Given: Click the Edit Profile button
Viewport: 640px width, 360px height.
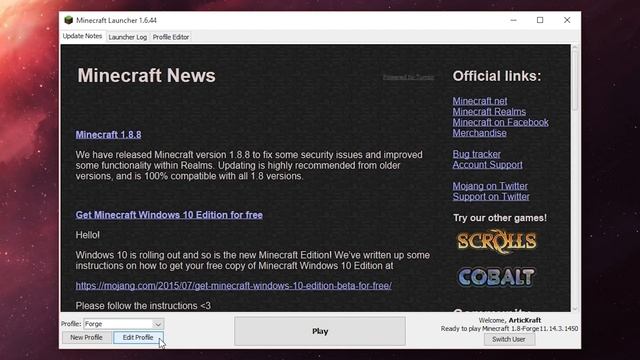Looking at the screenshot, I should 138,338.
